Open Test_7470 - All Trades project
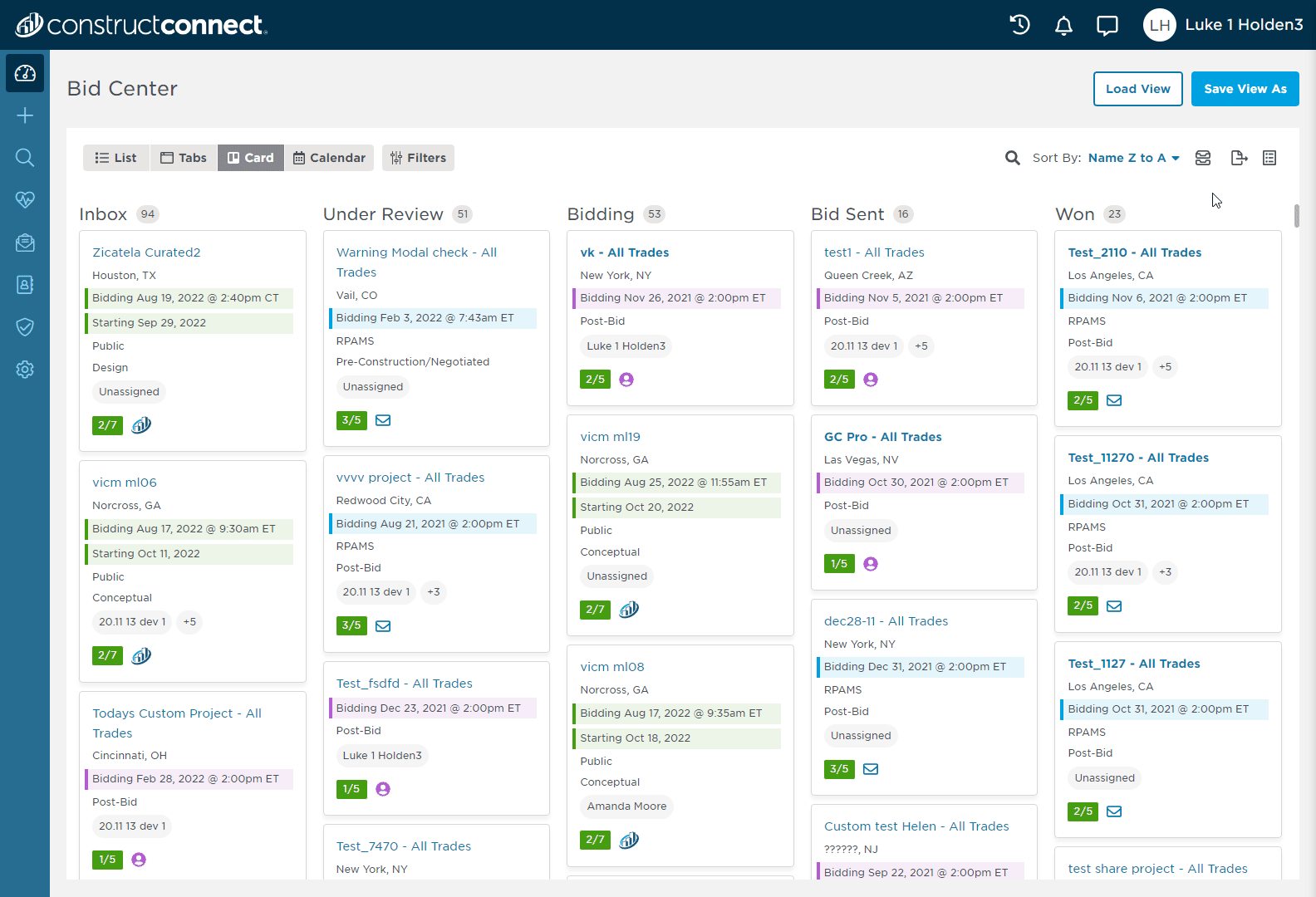The height and width of the screenshot is (897, 1316). click(404, 846)
